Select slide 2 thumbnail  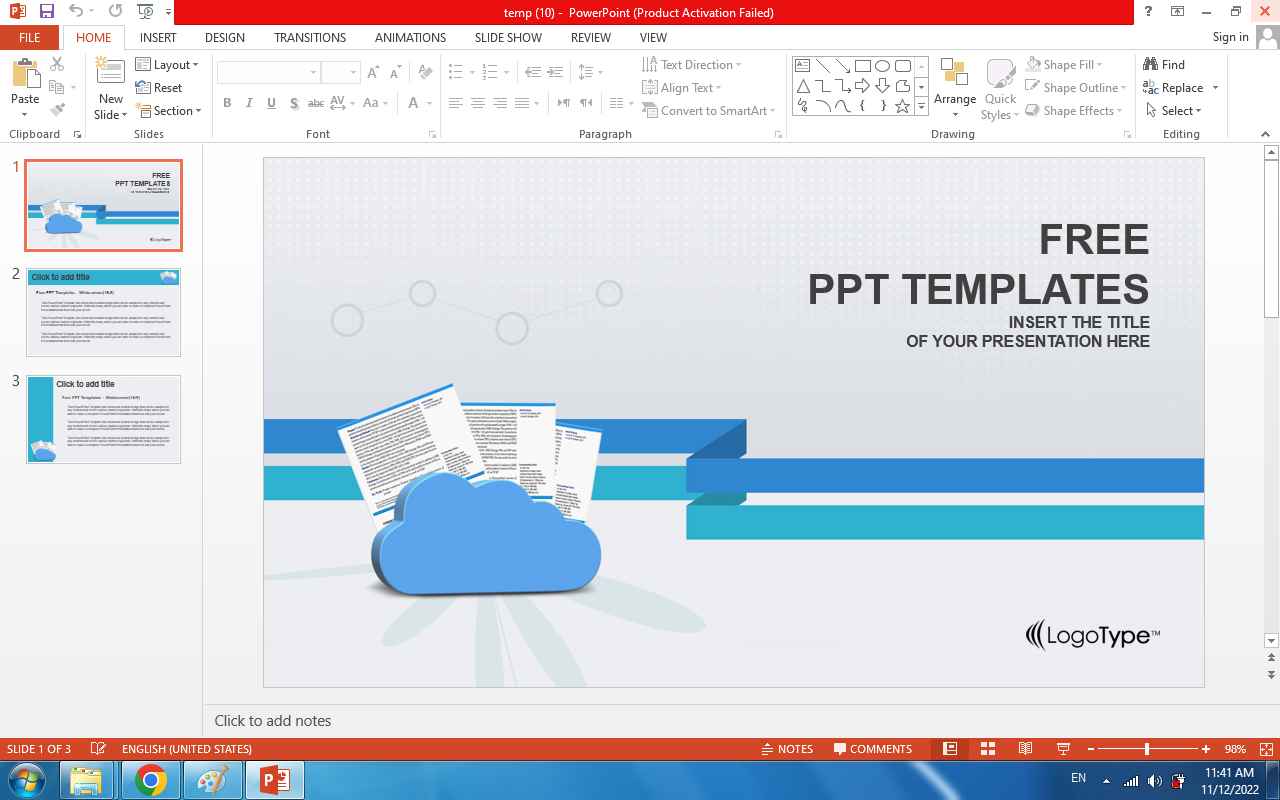[103, 311]
